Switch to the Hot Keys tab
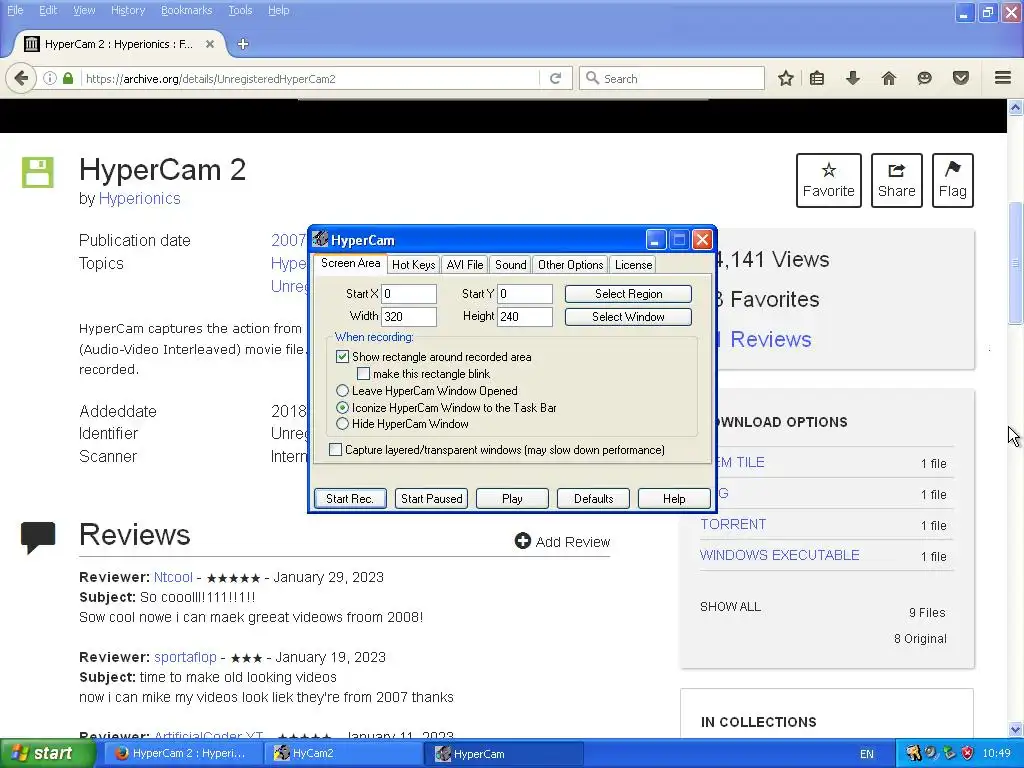1024x768 pixels. 413,264
